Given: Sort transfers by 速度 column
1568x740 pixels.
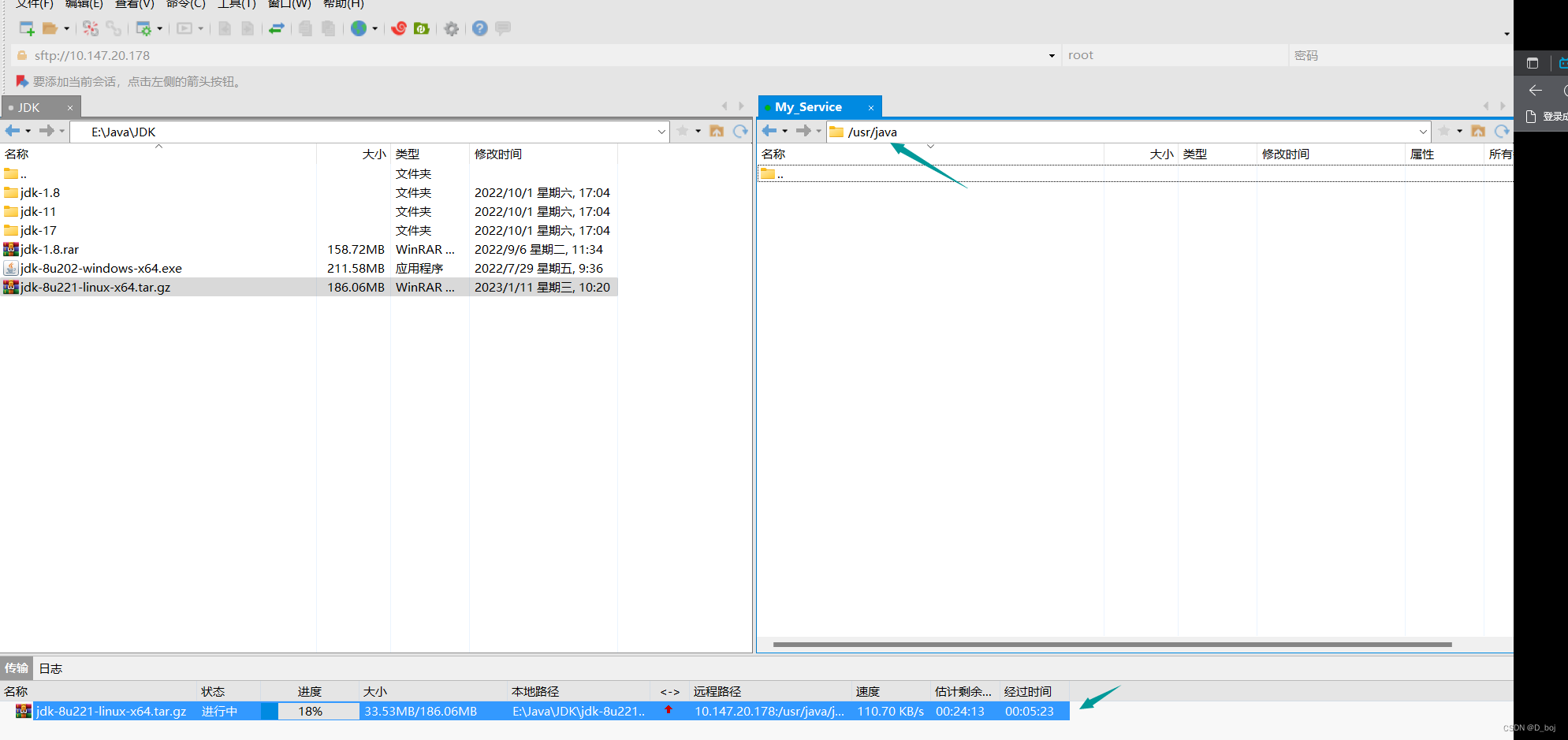Looking at the screenshot, I should (x=868, y=691).
